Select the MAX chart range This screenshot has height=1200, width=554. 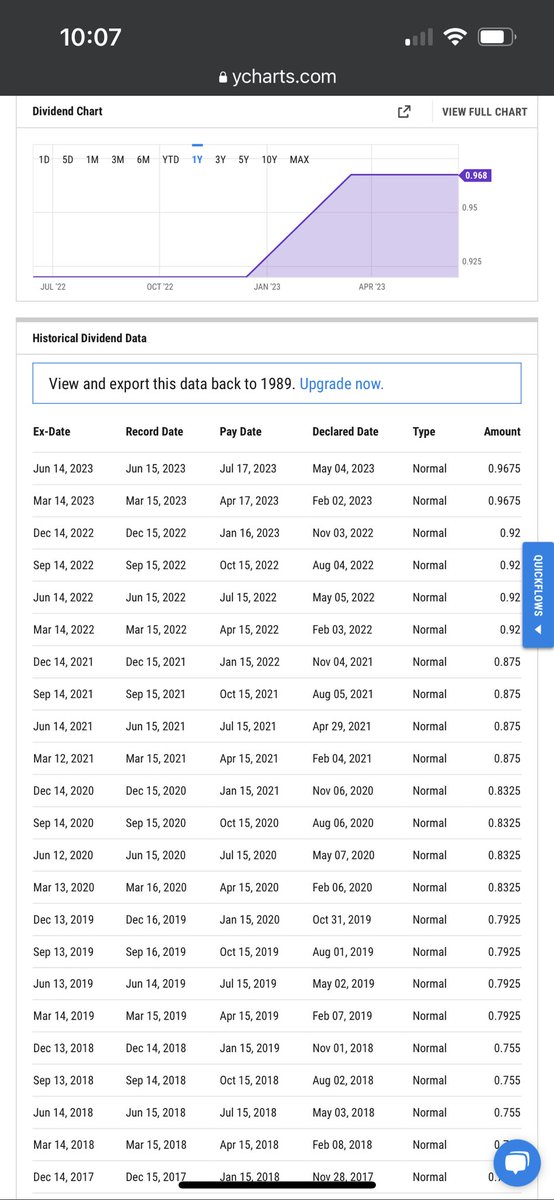pos(299,160)
